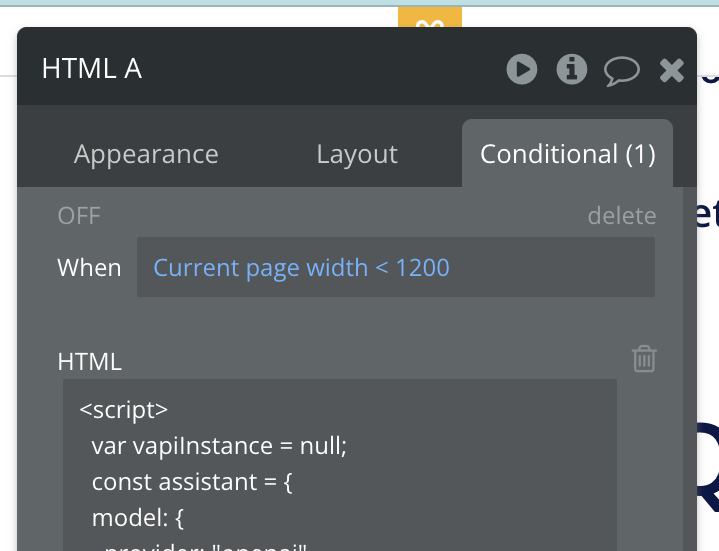
Task: Open the comments speech bubble icon
Action: [622, 69]
